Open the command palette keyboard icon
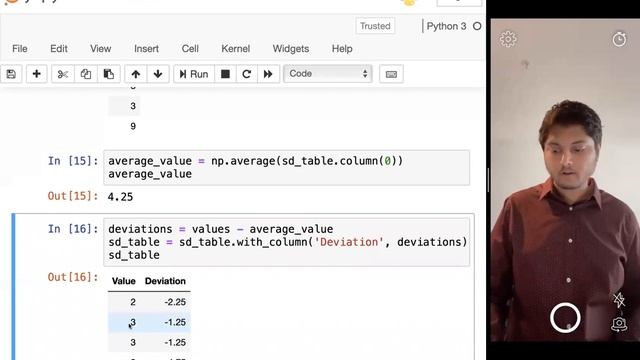The width and height of the screenshot is (640, 360). [391, 74]
